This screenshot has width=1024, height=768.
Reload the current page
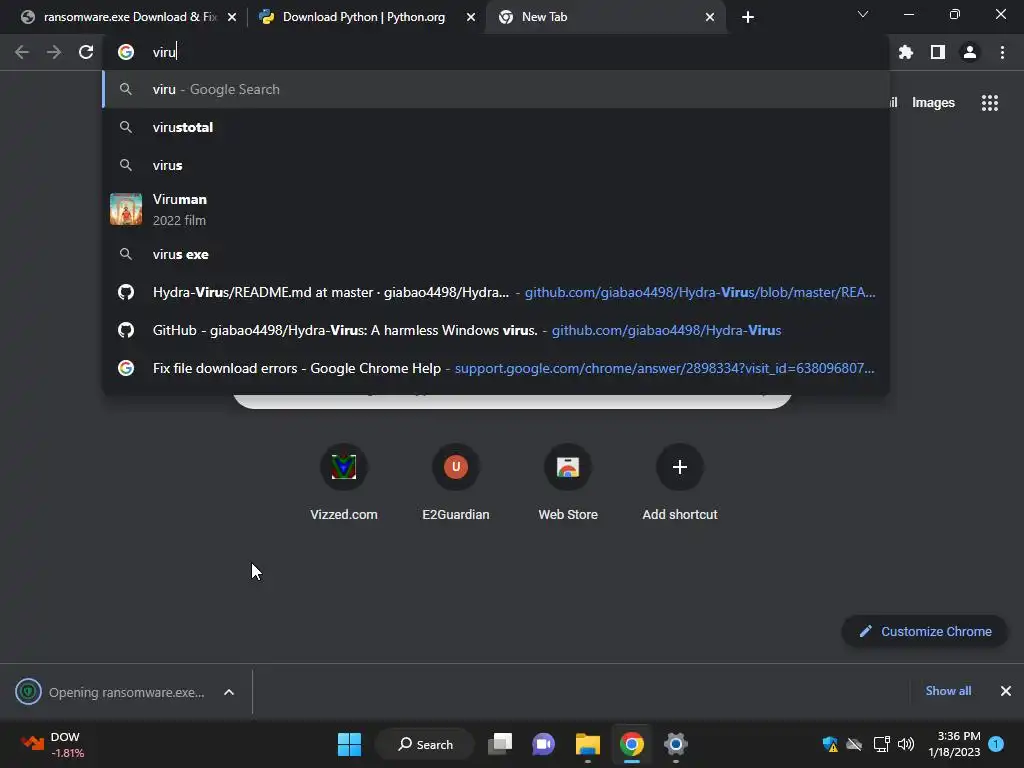(86, 52)
